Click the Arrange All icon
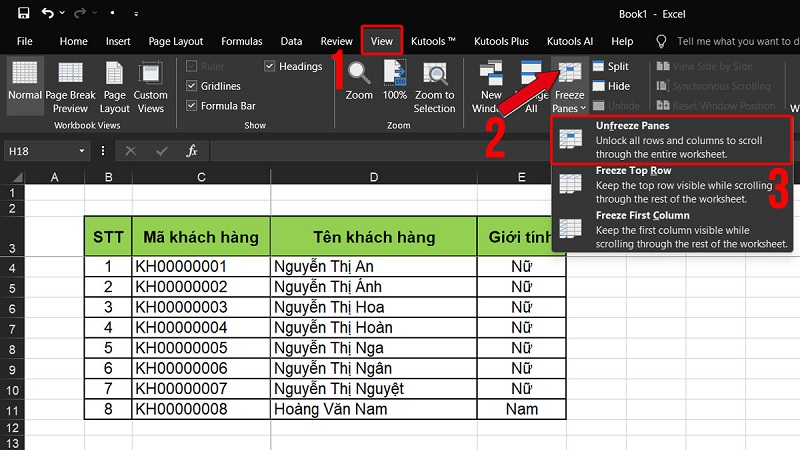 pos(531,74)
